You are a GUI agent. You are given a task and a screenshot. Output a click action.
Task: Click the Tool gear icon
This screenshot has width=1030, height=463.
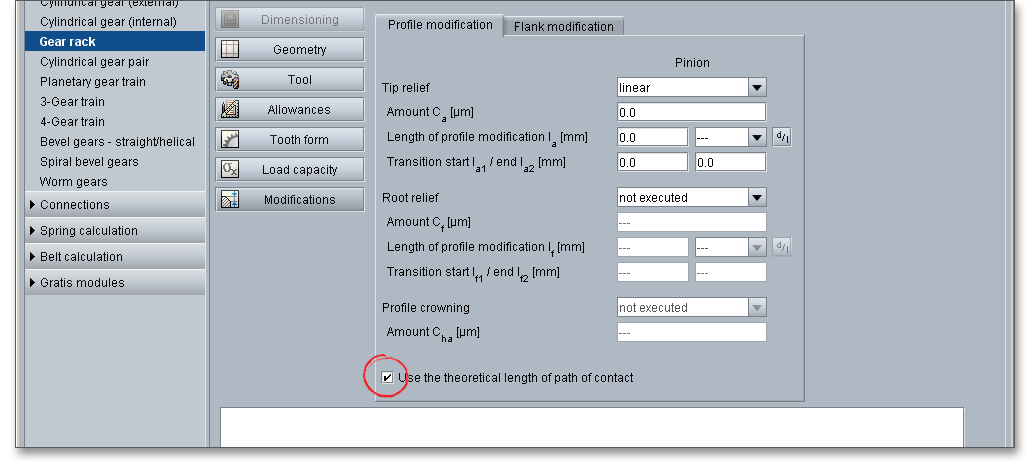point(229,80)
